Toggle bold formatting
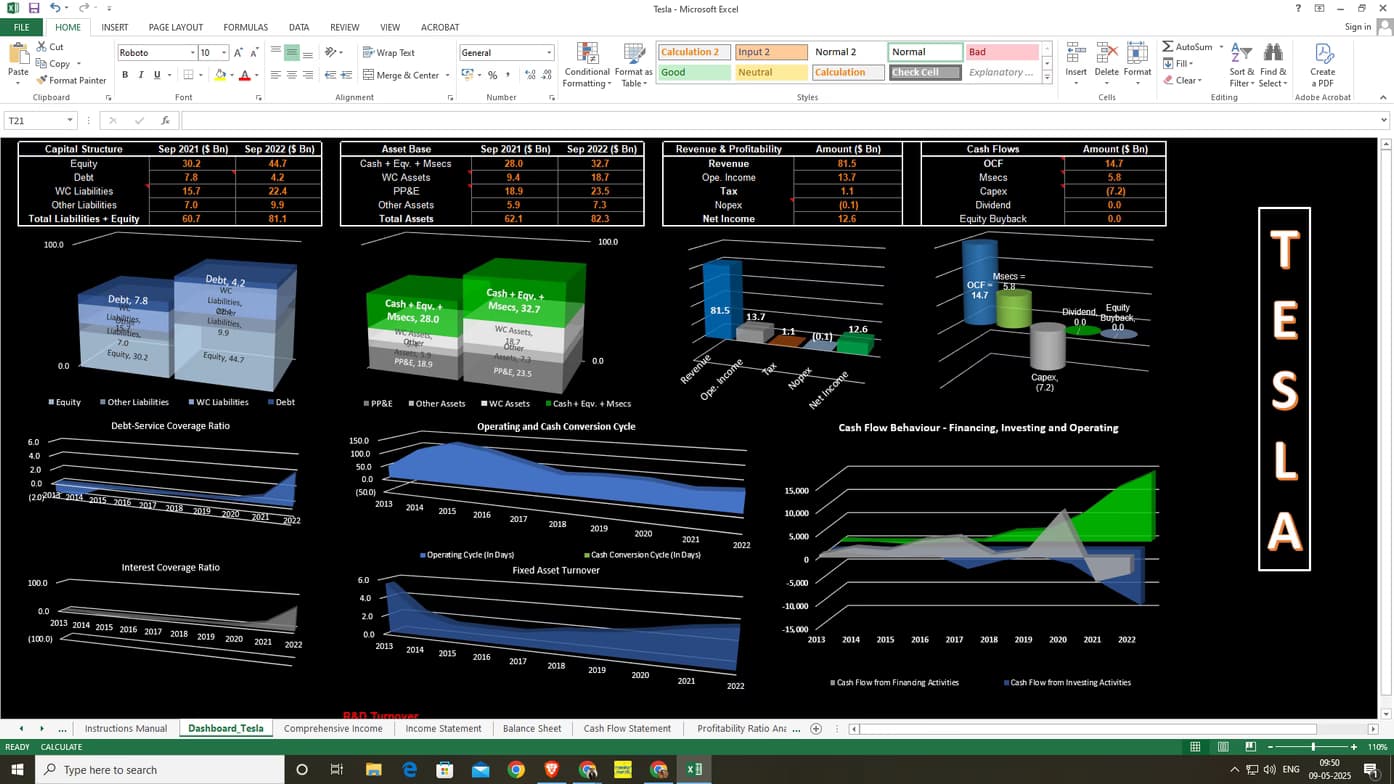This screenshot has height=784, width=1394. tap(125, 74)
